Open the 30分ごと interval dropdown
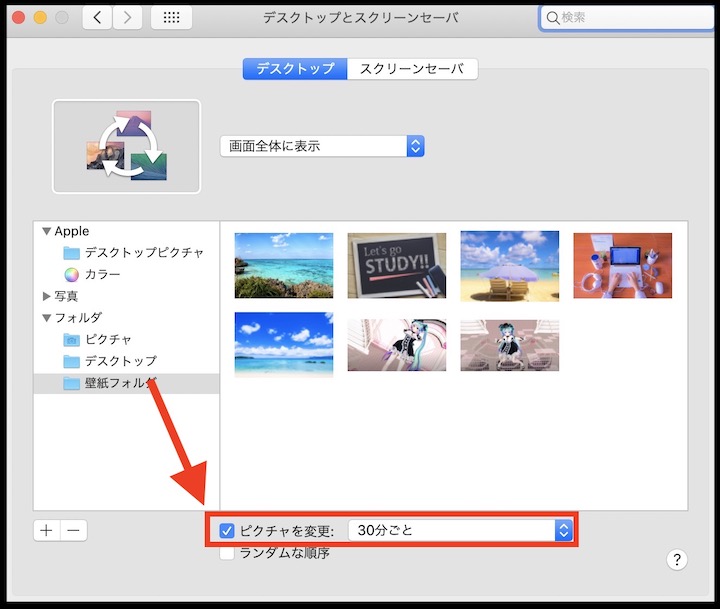Image resolution: width=720 pixels, height=609 pixels. pos(460,530)
